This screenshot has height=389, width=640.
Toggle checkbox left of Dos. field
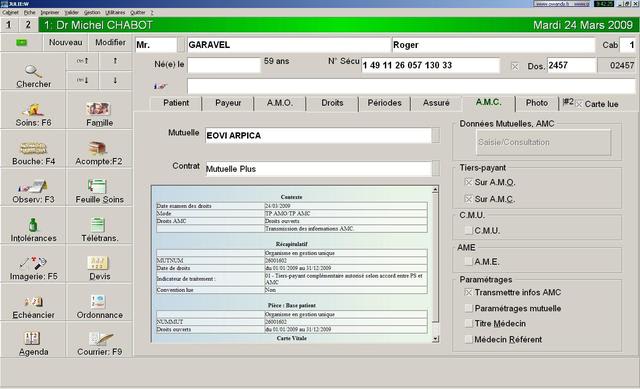pyautogui.click(x=515, y=66)
